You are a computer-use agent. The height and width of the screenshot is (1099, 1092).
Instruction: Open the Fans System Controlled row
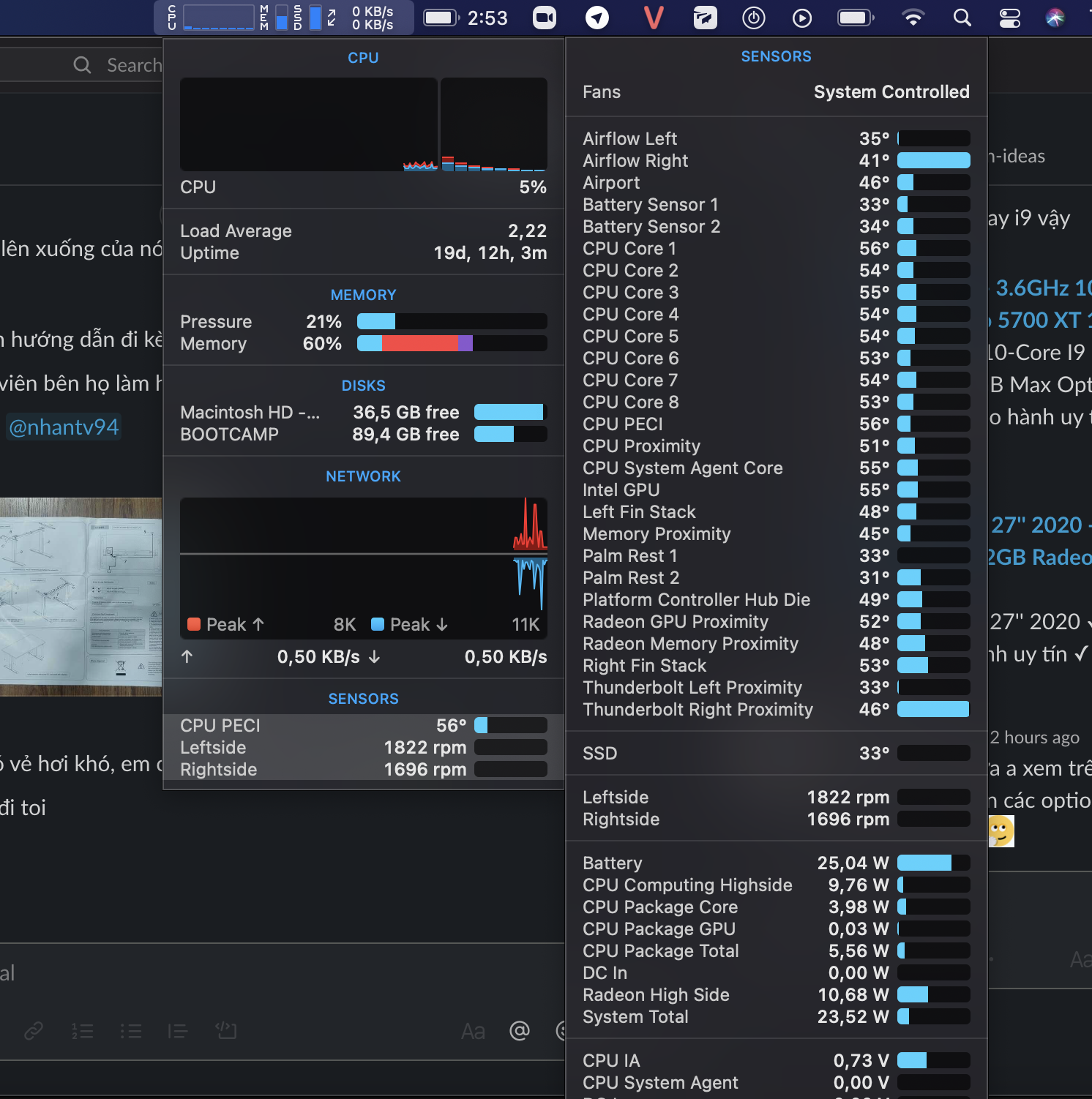pyautogui.click(x=776, y=92)
